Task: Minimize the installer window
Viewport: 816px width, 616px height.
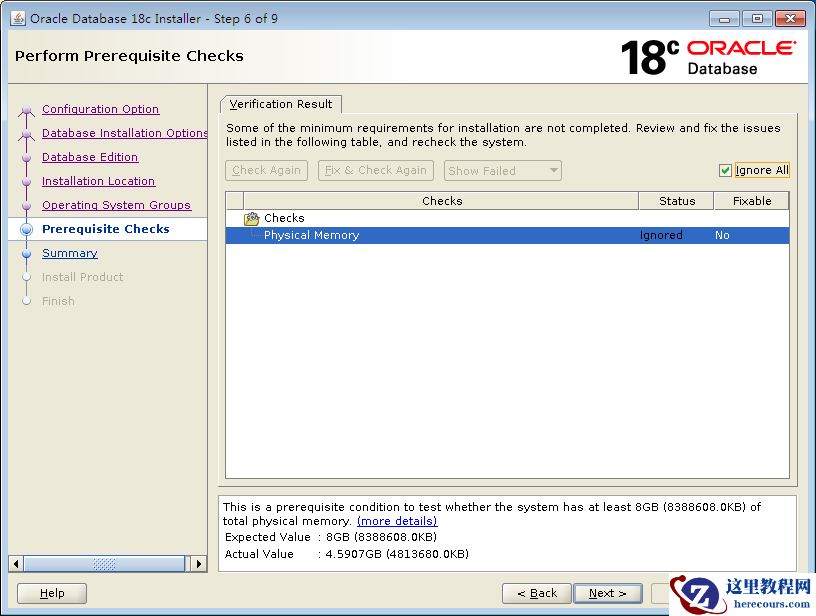Action: [x=724, y=19]
